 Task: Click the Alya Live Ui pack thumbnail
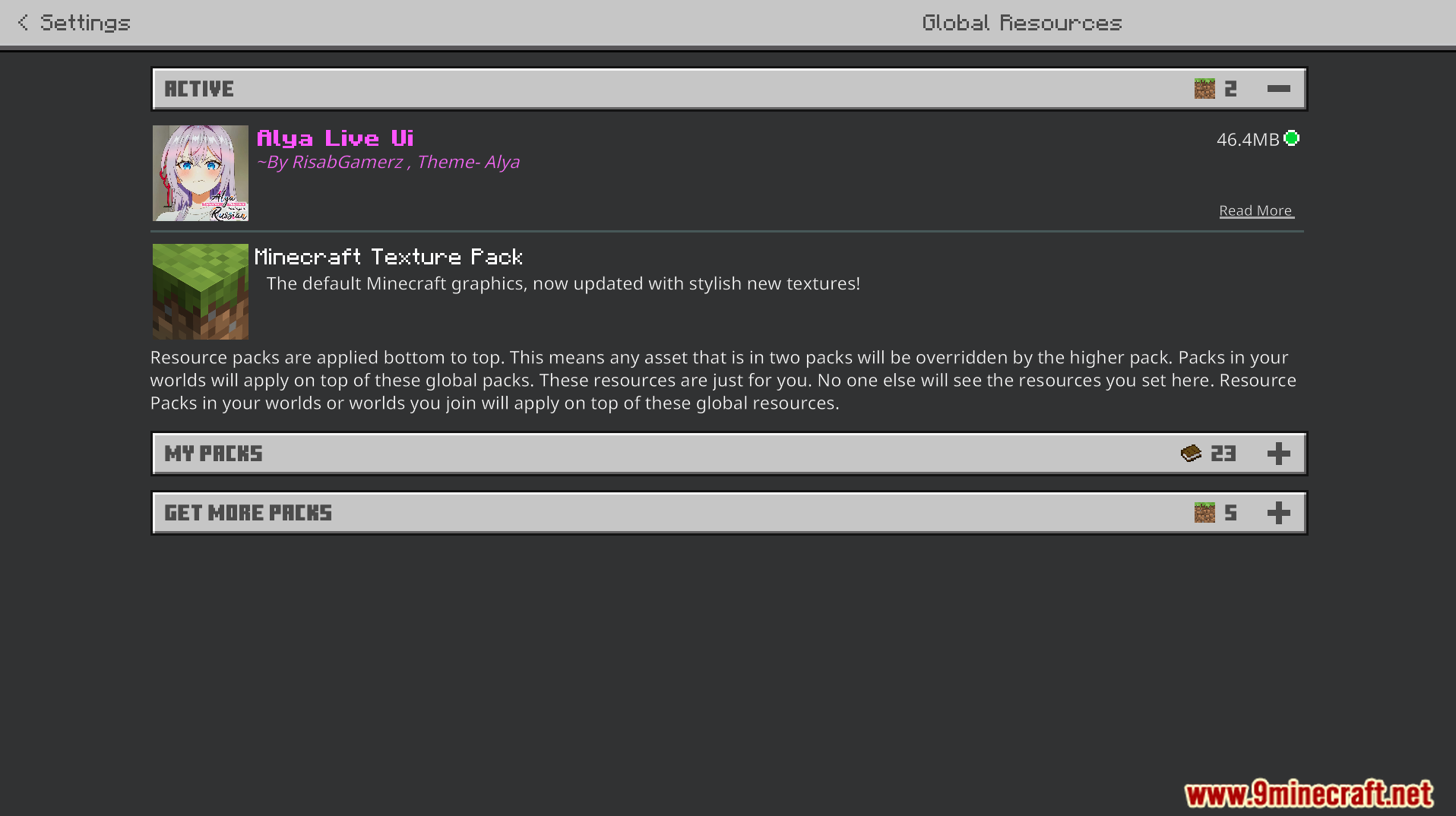point(201,173)
